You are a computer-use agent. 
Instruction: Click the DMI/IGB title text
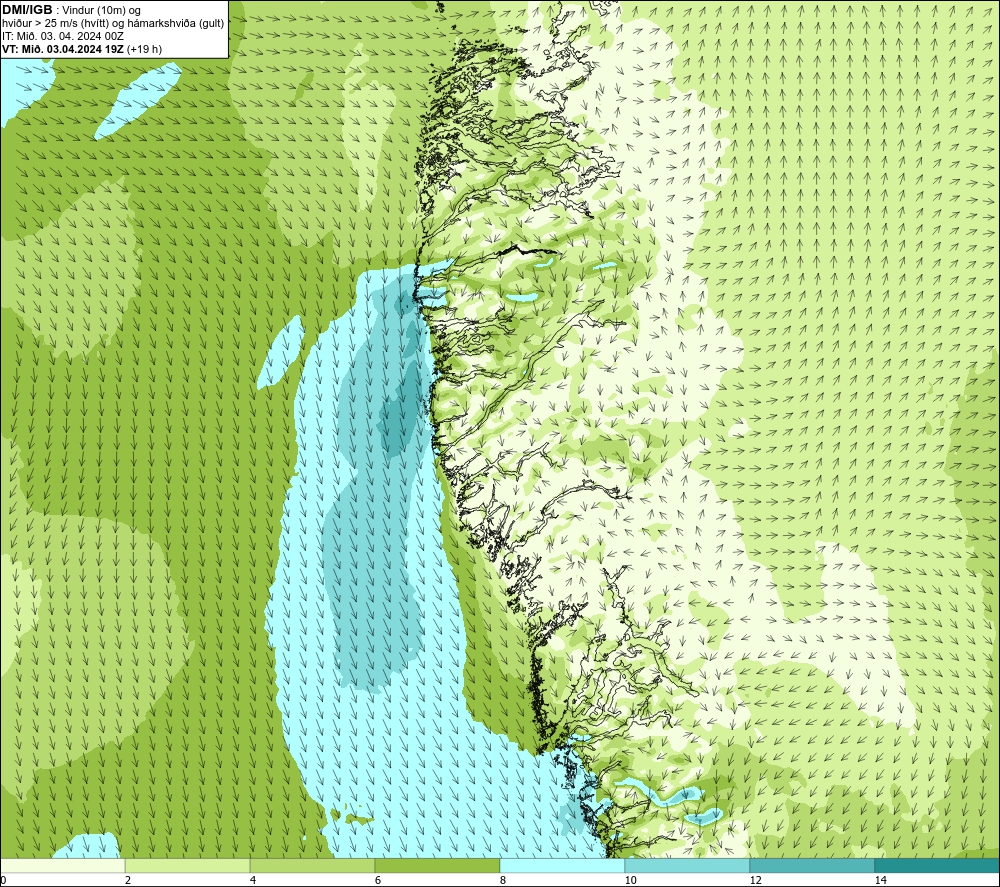[x=27, y=10]
